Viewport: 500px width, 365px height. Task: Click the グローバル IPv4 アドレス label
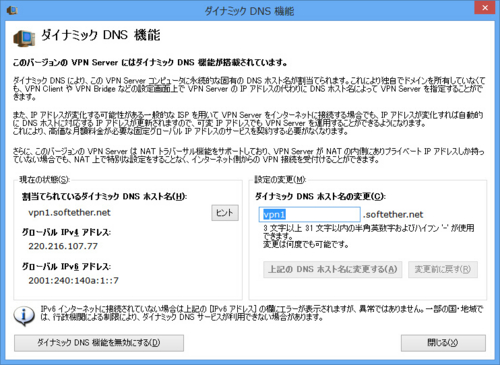67,232
